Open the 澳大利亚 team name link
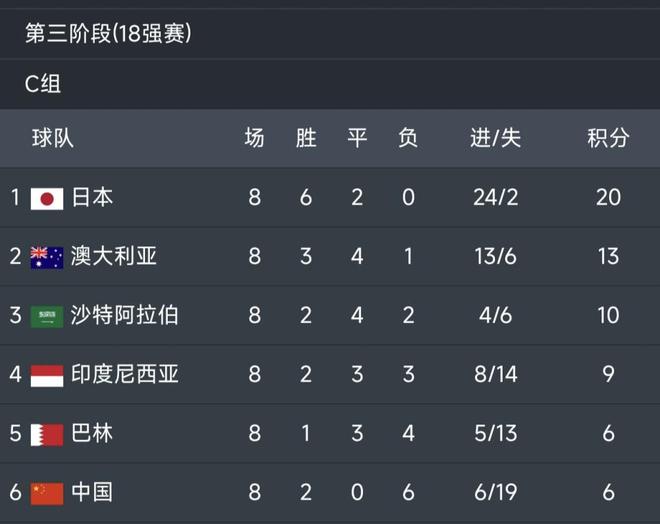 pos(114,257)
